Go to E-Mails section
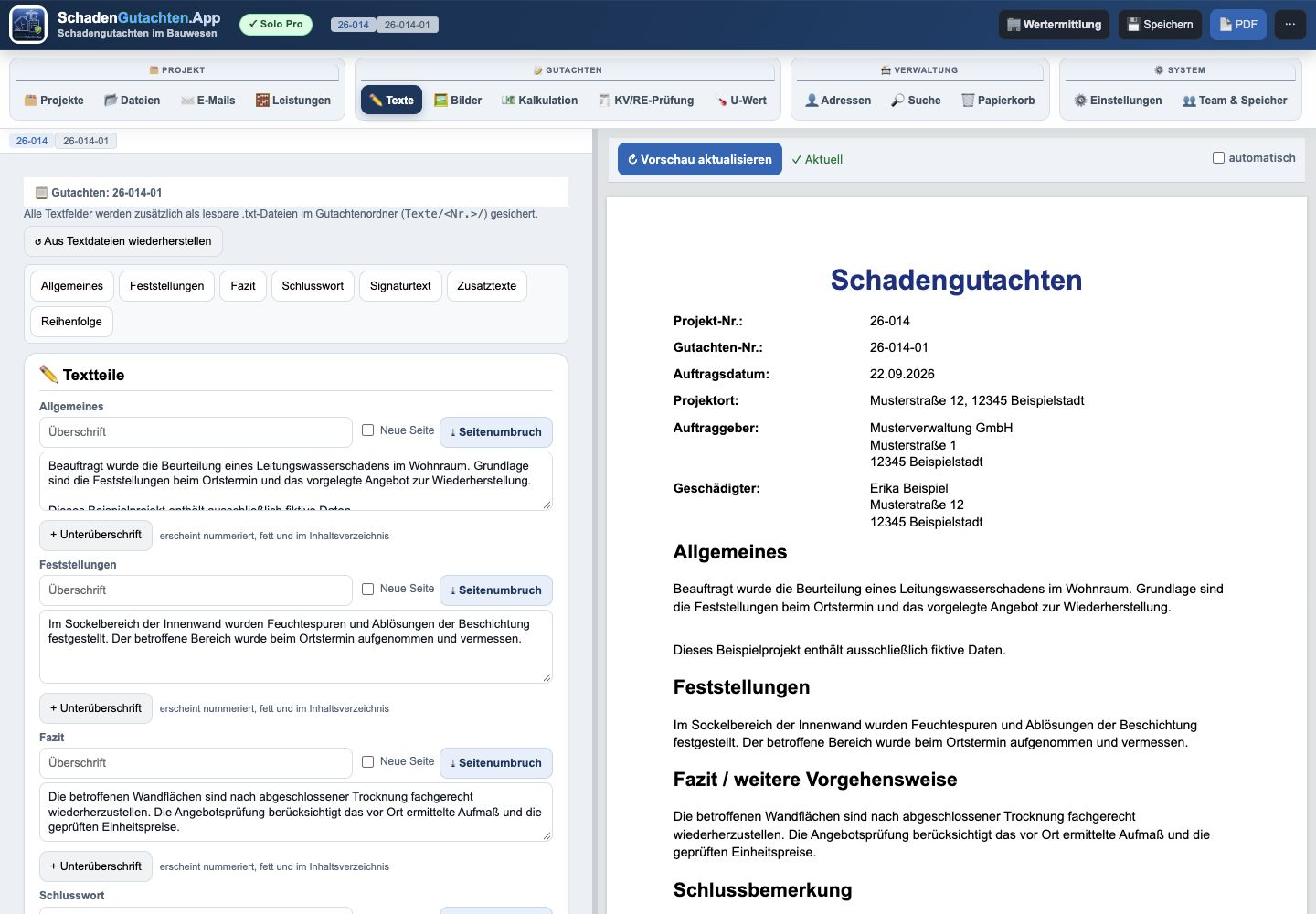 click(208, 101)
